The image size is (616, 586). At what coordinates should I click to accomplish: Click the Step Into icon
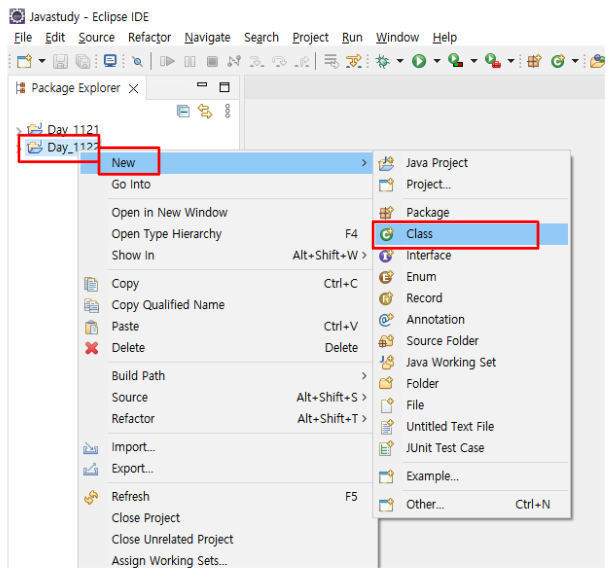pyautogui.click(x=257, y=61)
